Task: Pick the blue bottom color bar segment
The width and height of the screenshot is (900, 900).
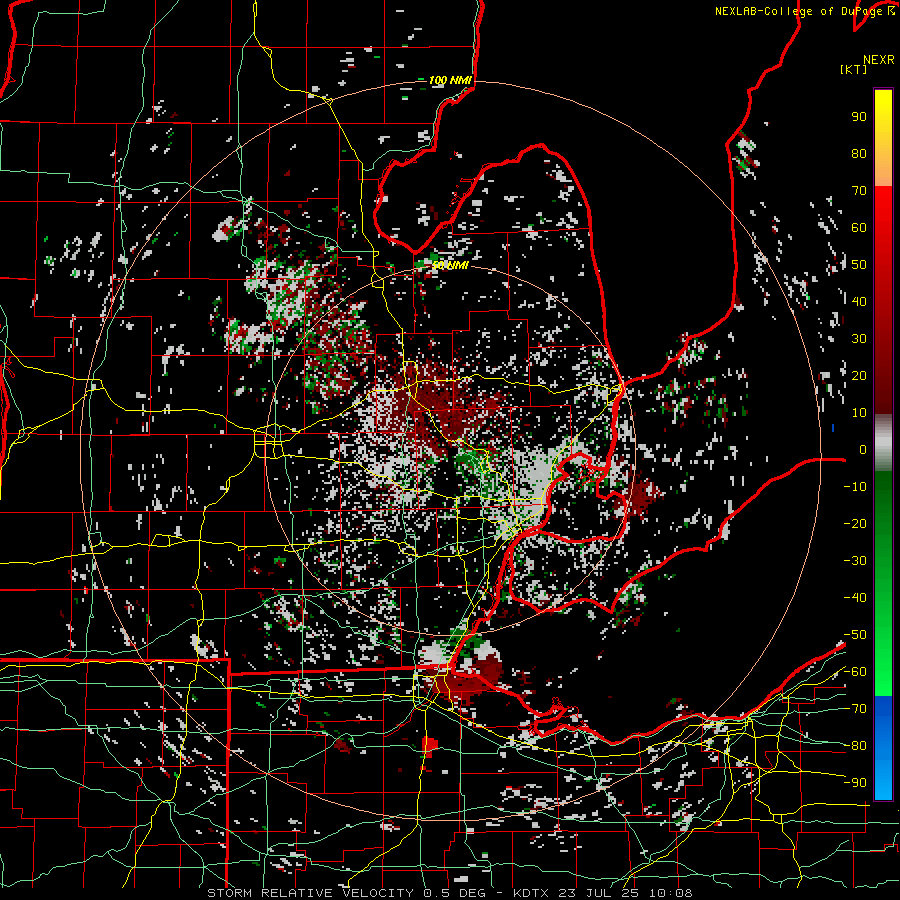Action: 883,748
